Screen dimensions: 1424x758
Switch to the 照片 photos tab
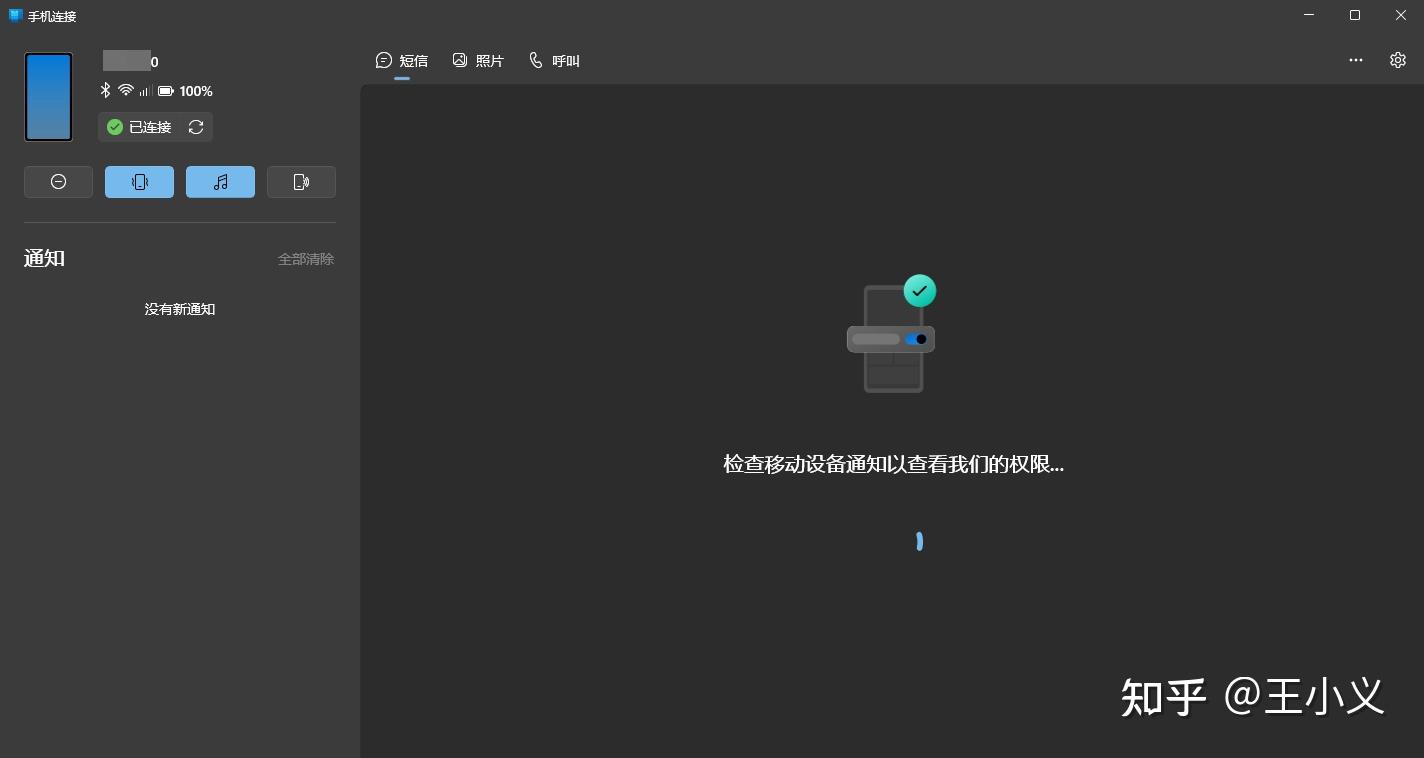pyautogui.click(x=478, y=61)
